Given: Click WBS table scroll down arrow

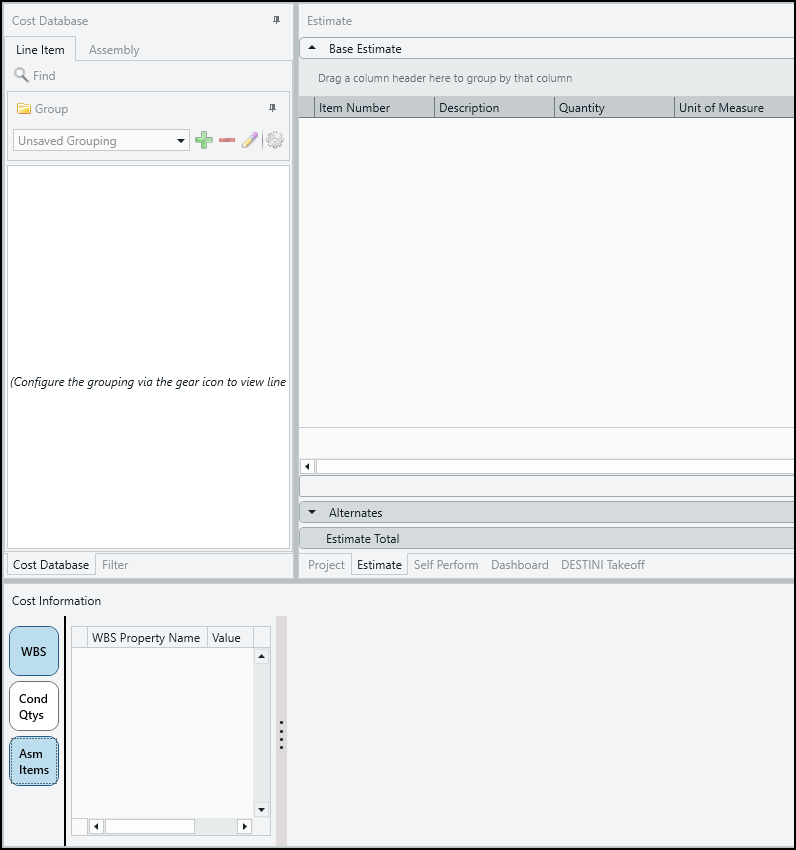Looking at the screenshot, I should click(x=261, y=810).
